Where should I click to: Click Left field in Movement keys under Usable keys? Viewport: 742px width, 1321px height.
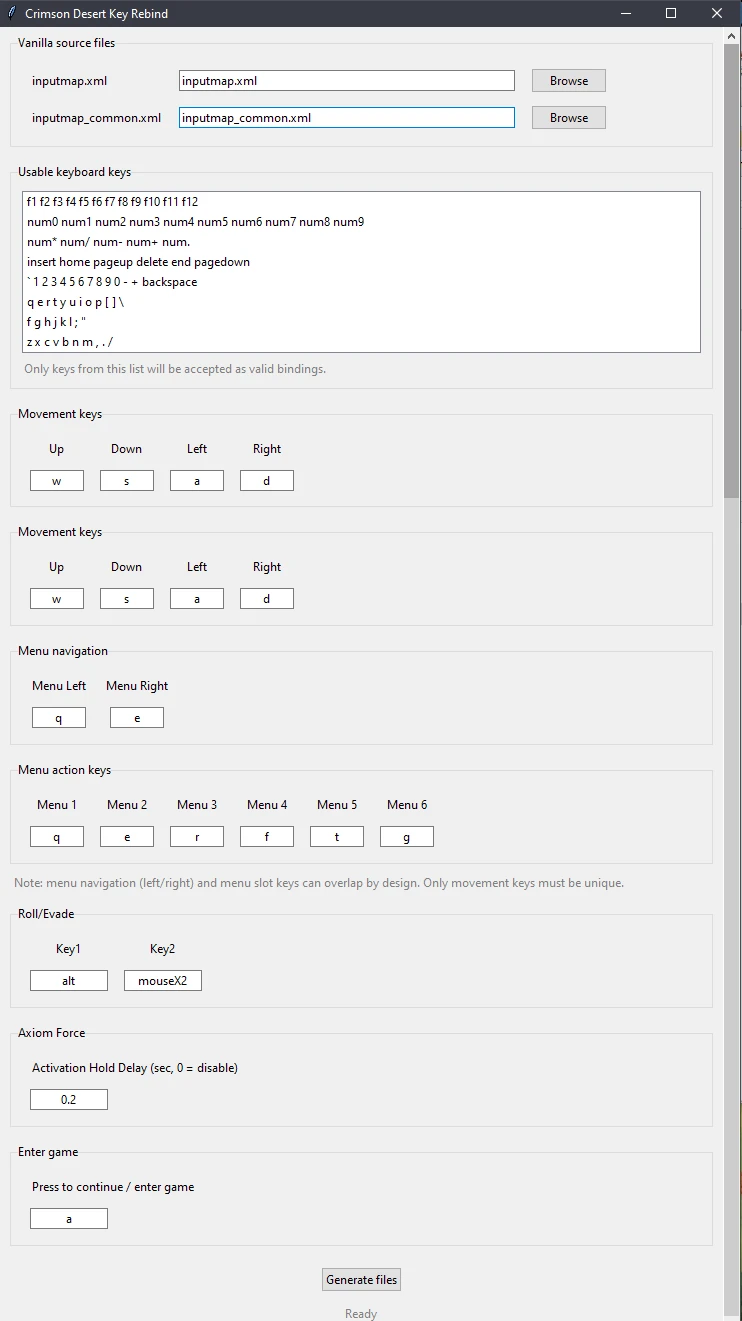[197, 481]
